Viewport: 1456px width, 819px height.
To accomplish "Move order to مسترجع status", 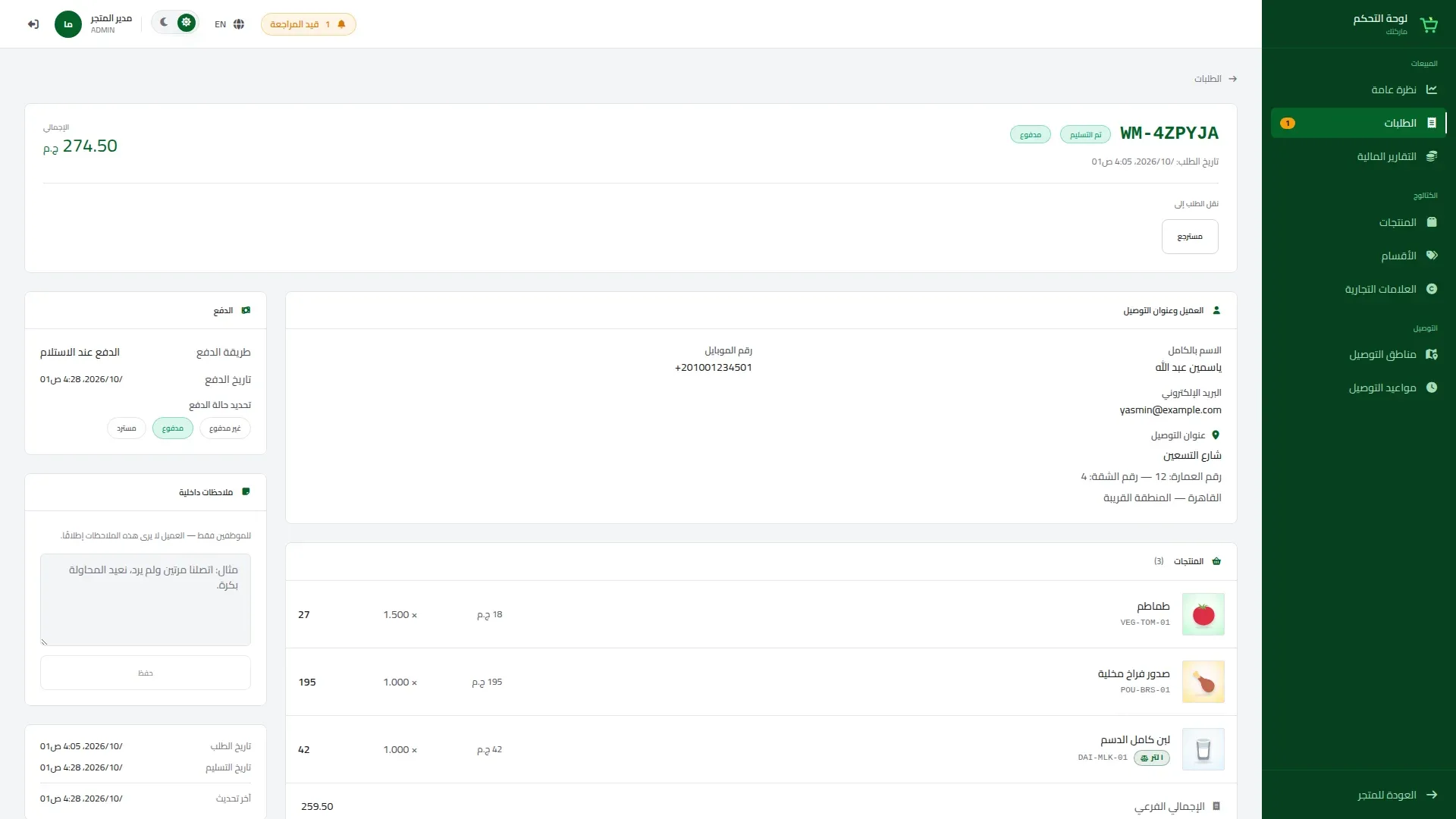I will [1190, 237].
